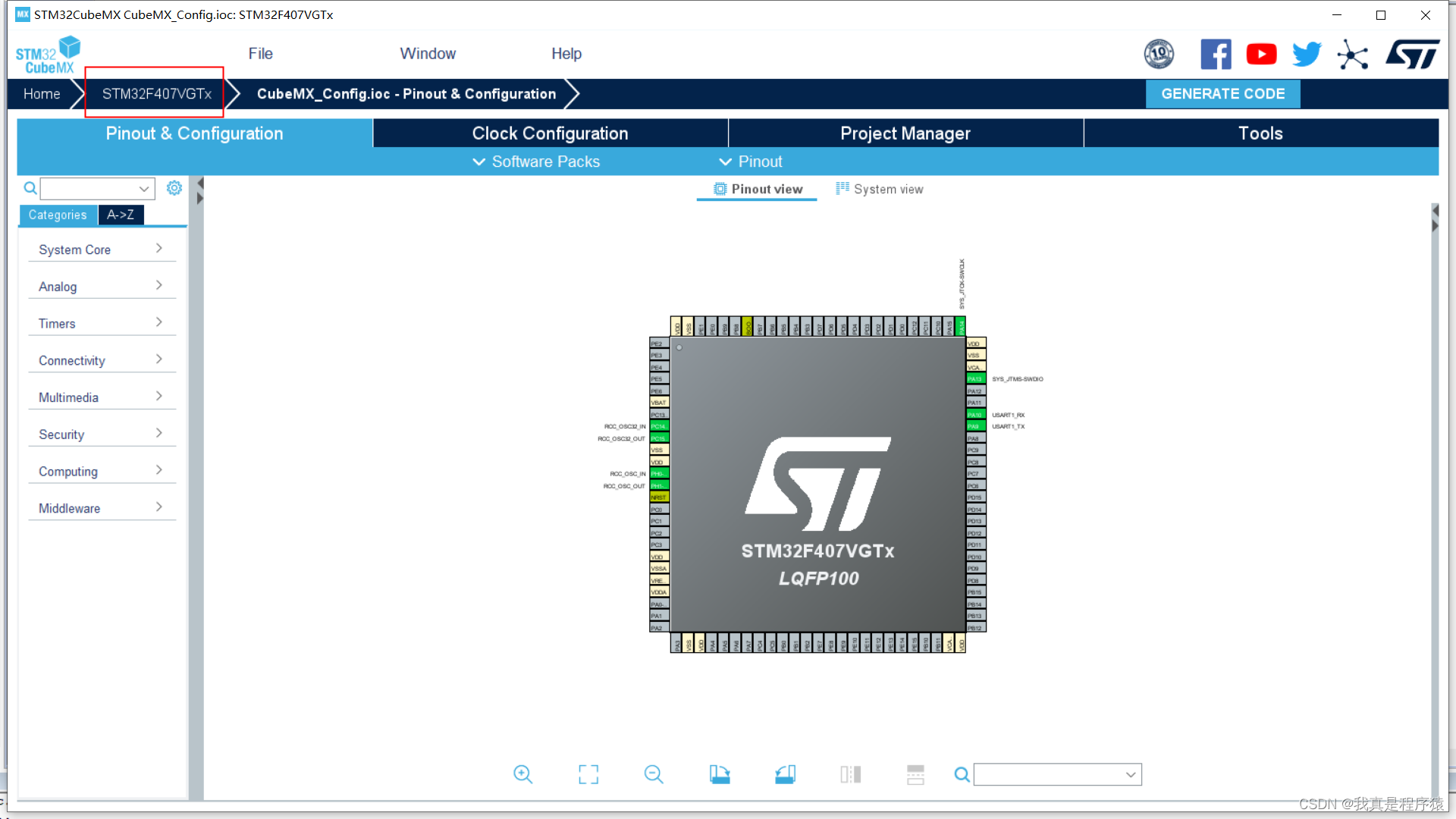Image resolution: width=1456 pixels, height=819 pixels.
Task: Open the Help menu
Action: 566,54
